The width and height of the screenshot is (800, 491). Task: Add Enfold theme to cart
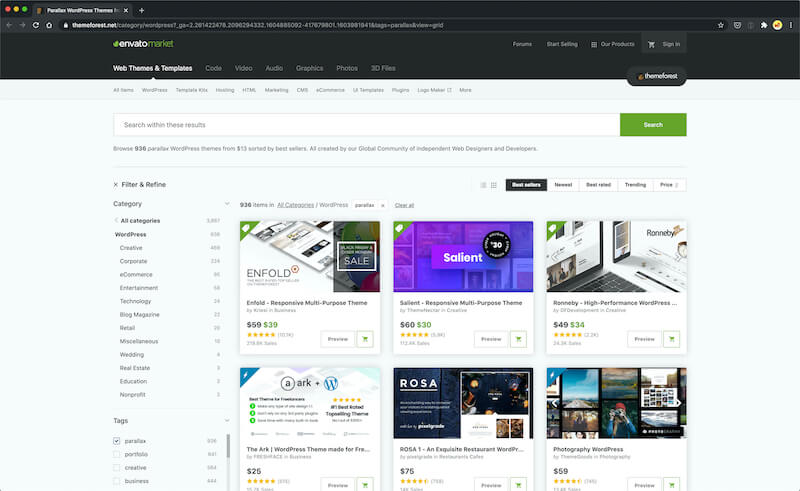point(365,339)
